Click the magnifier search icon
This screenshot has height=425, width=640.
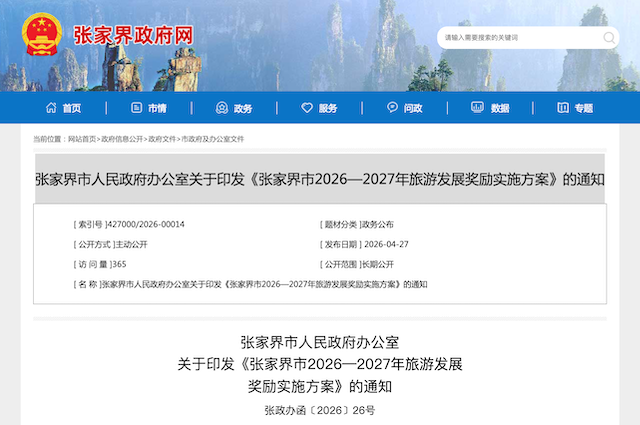pyautogui.click(x=609, y=38)
